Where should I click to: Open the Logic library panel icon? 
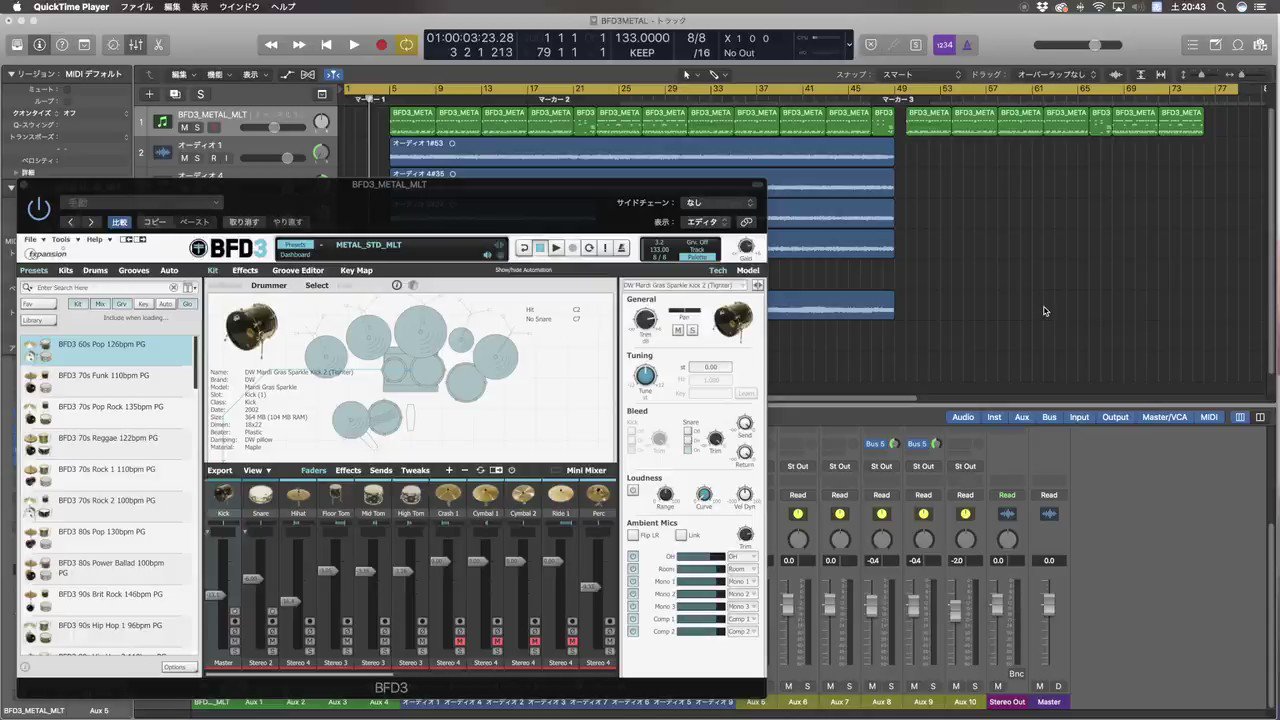(x=17, y=45)
